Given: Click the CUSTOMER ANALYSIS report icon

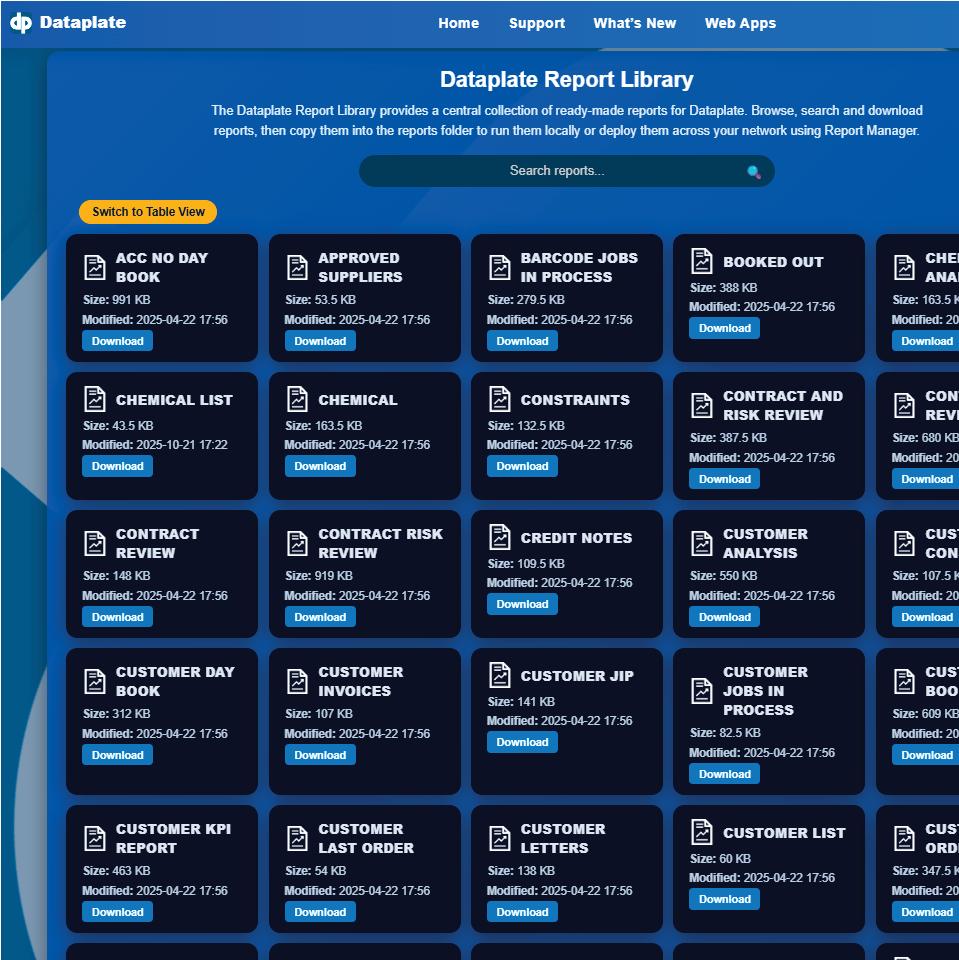Looking at the screenshot, I should click(702, 543).
